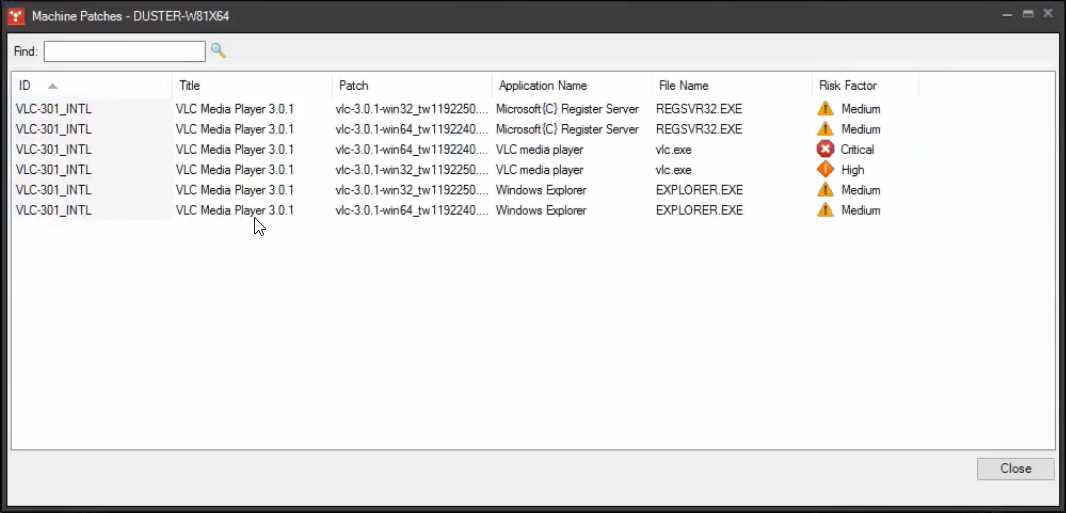1066x513 pixels.
Task: Click the application logo icon in title bar
Action: click(16, 16)
